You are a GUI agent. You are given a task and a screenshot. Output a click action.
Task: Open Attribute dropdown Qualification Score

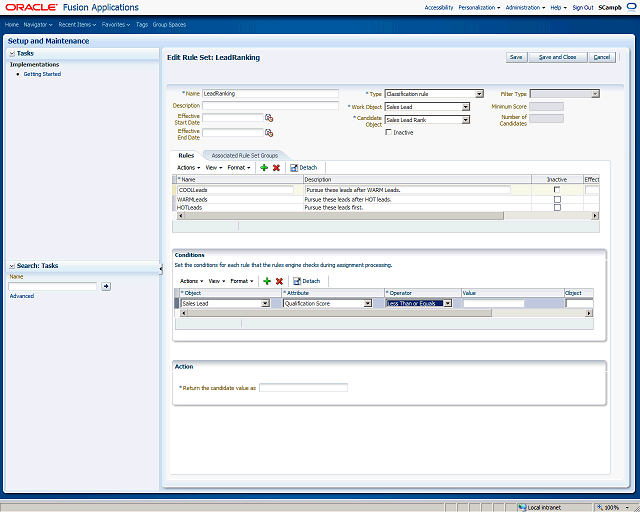(368, 303)
